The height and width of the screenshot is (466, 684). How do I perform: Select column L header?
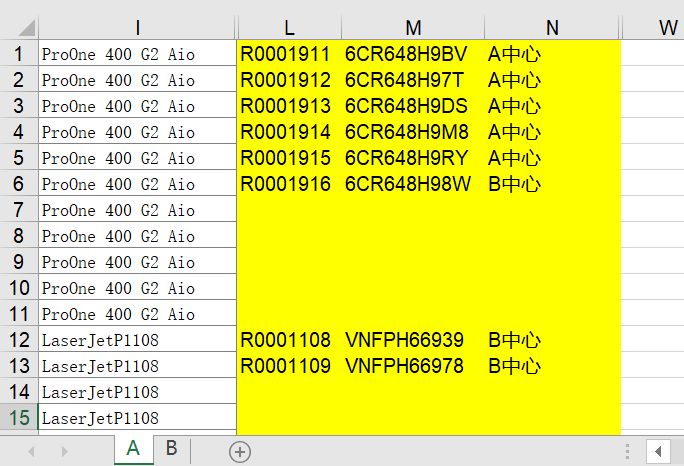tap(289, 28)
